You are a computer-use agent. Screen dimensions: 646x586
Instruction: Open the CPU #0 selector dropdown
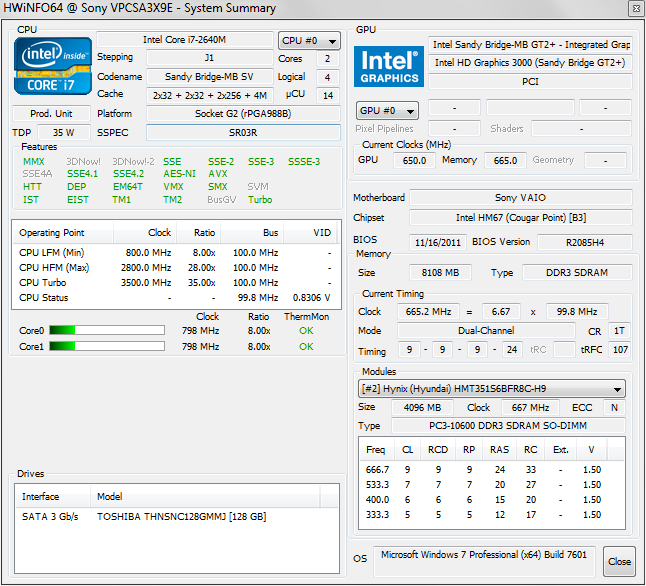(309, 40)
